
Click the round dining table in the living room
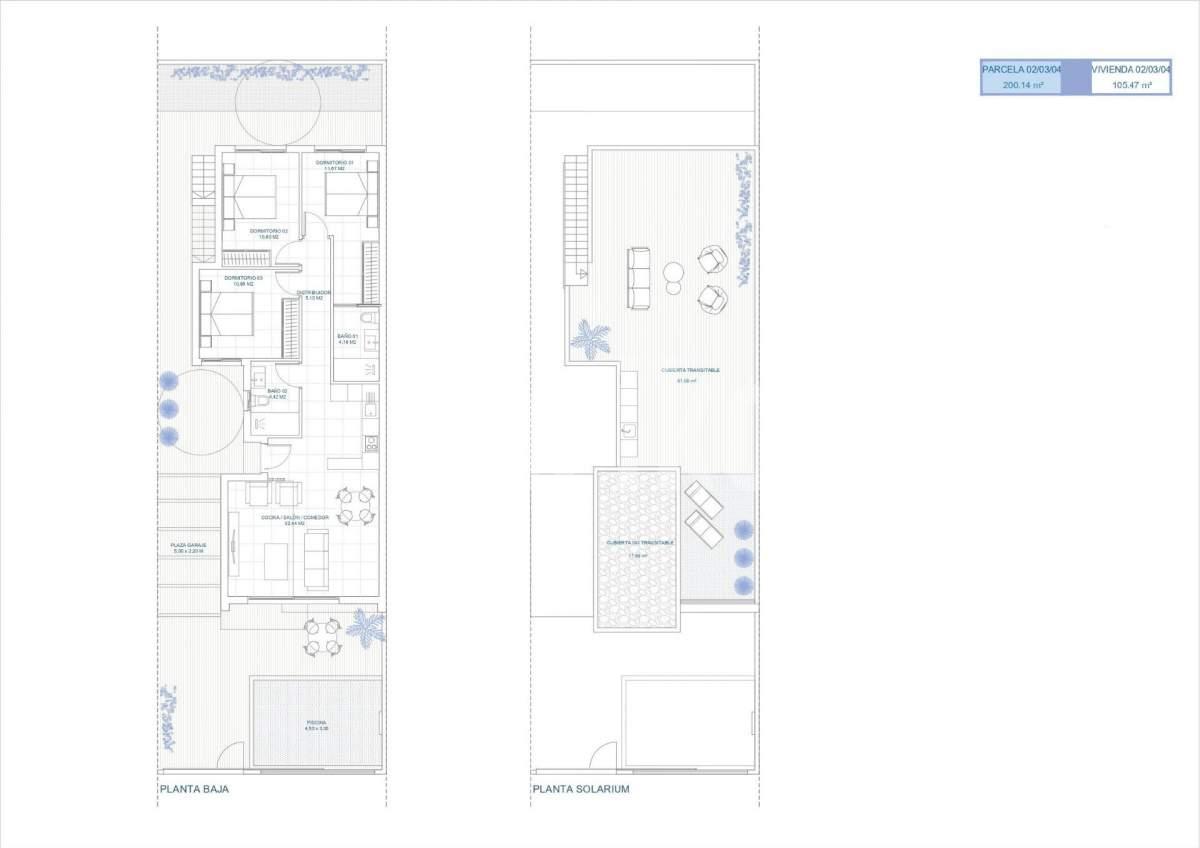(x=354, y=503)
